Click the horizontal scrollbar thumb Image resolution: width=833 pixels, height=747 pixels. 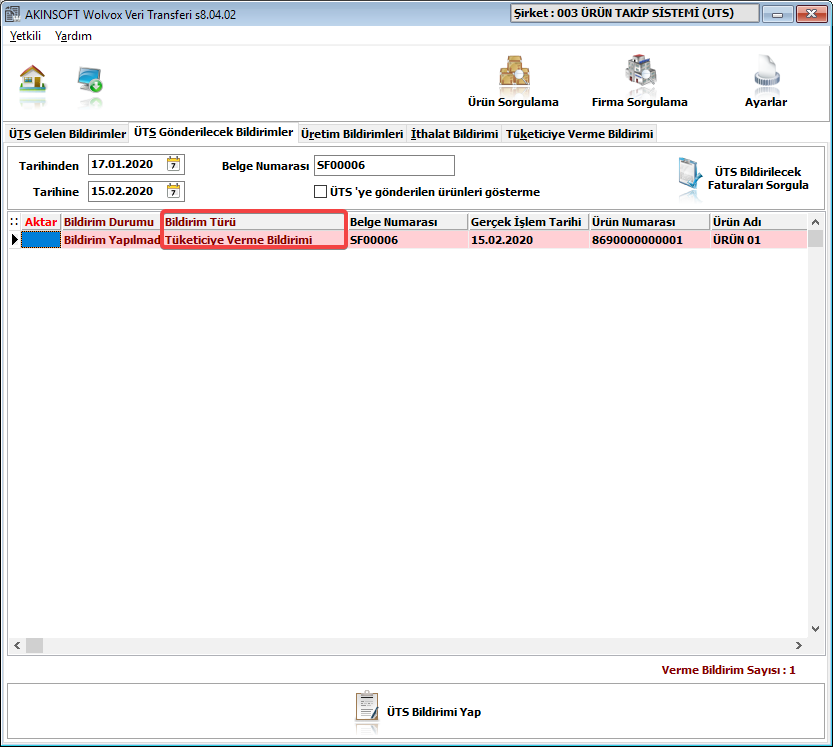pyautogui.click(x=35, y=645)
